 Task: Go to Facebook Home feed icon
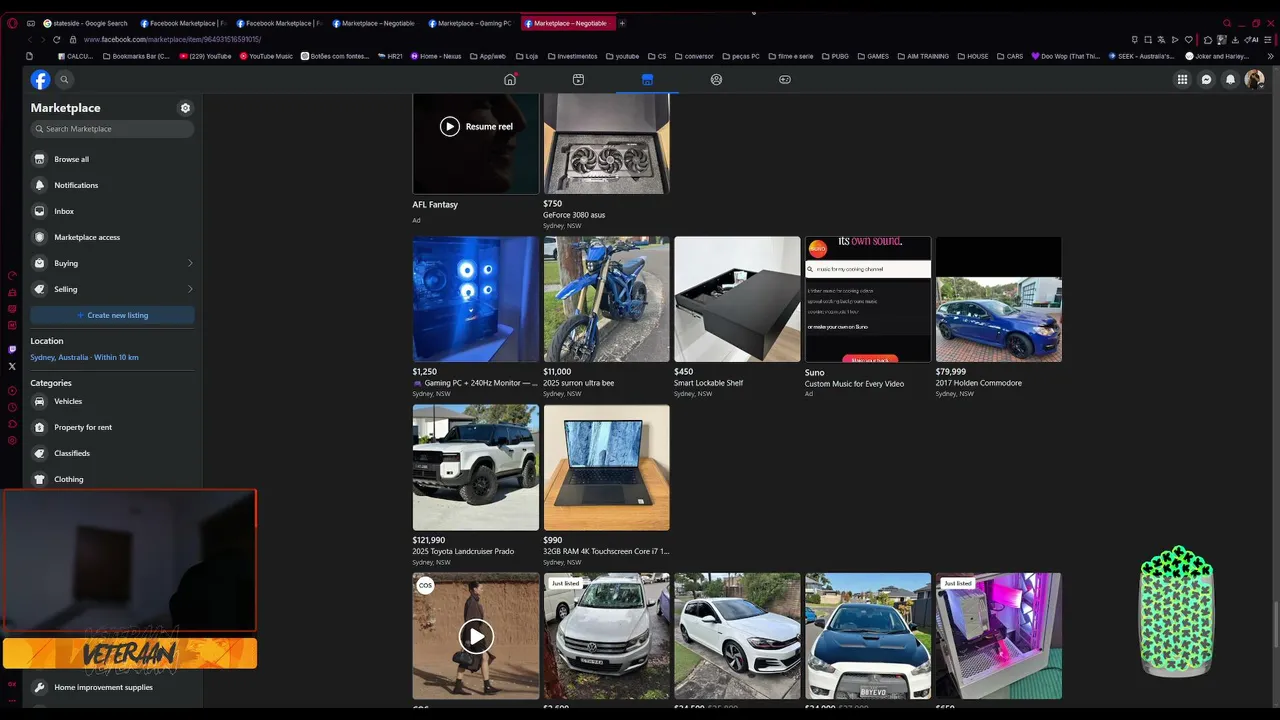click(x=510, y=79)
